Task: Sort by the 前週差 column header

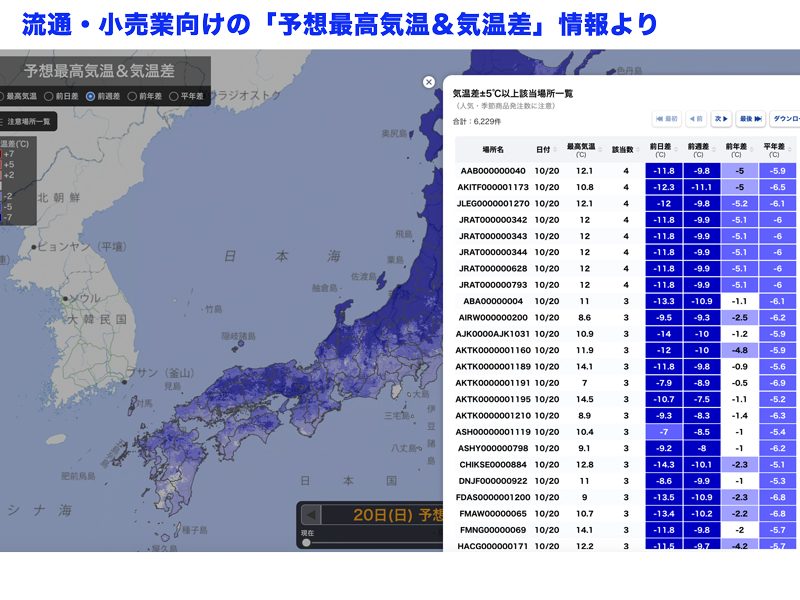Action: (699, 149)
